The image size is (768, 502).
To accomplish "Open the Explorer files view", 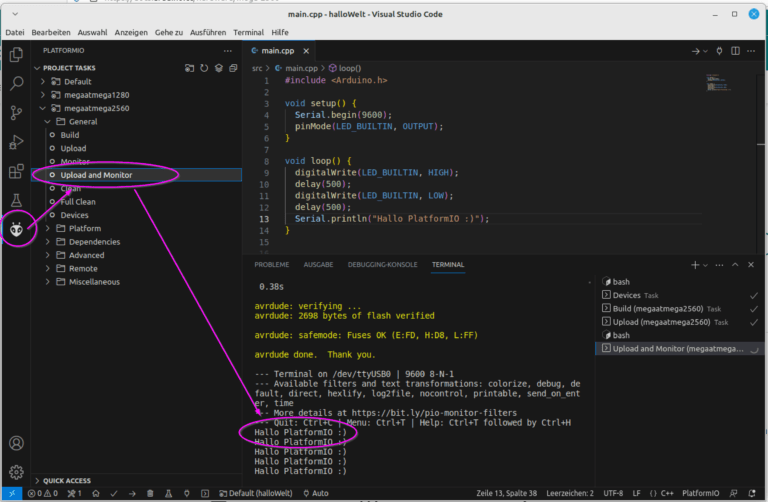I will coord(16,55).
